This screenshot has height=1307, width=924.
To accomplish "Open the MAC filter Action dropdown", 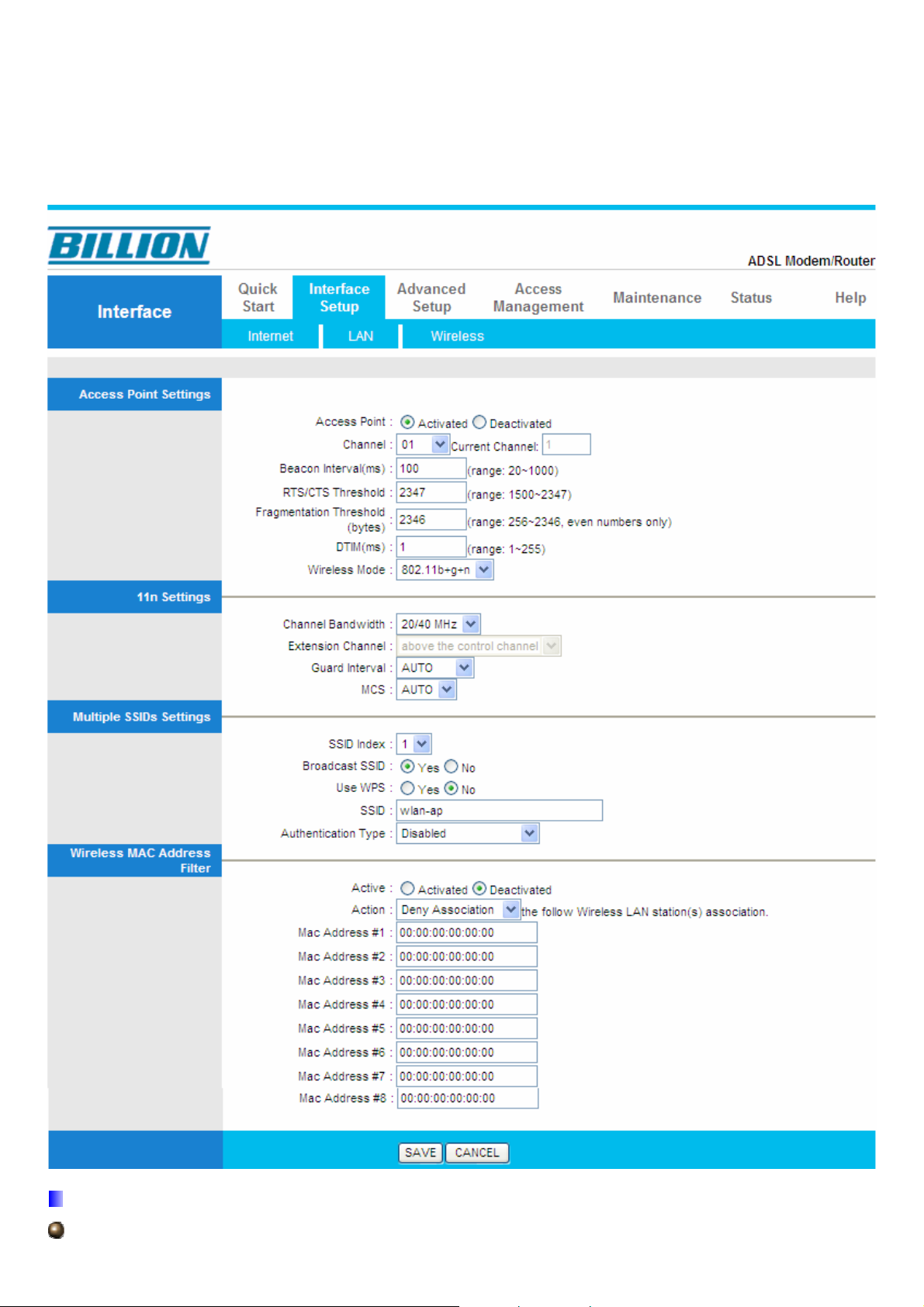I will [x=458, y=909].
